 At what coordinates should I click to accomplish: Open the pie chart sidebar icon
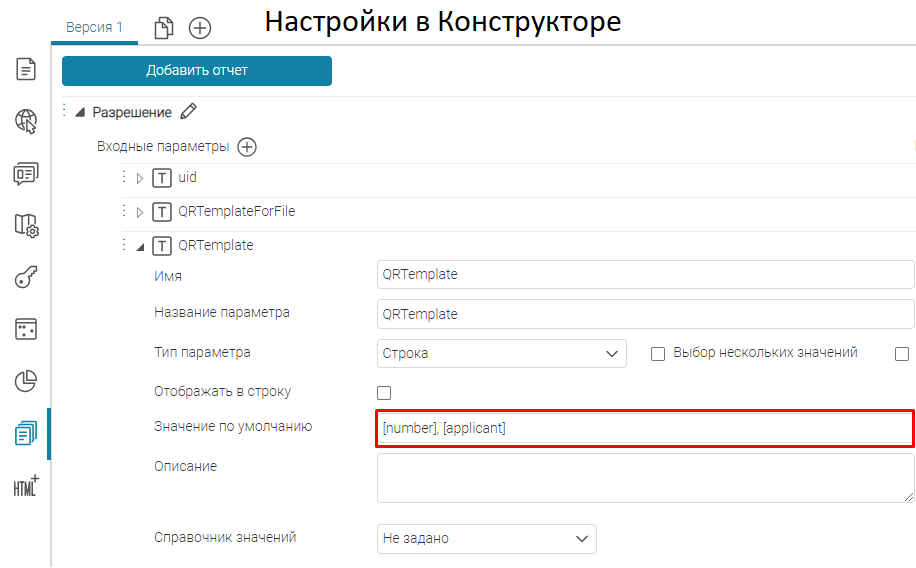[26, 381]
